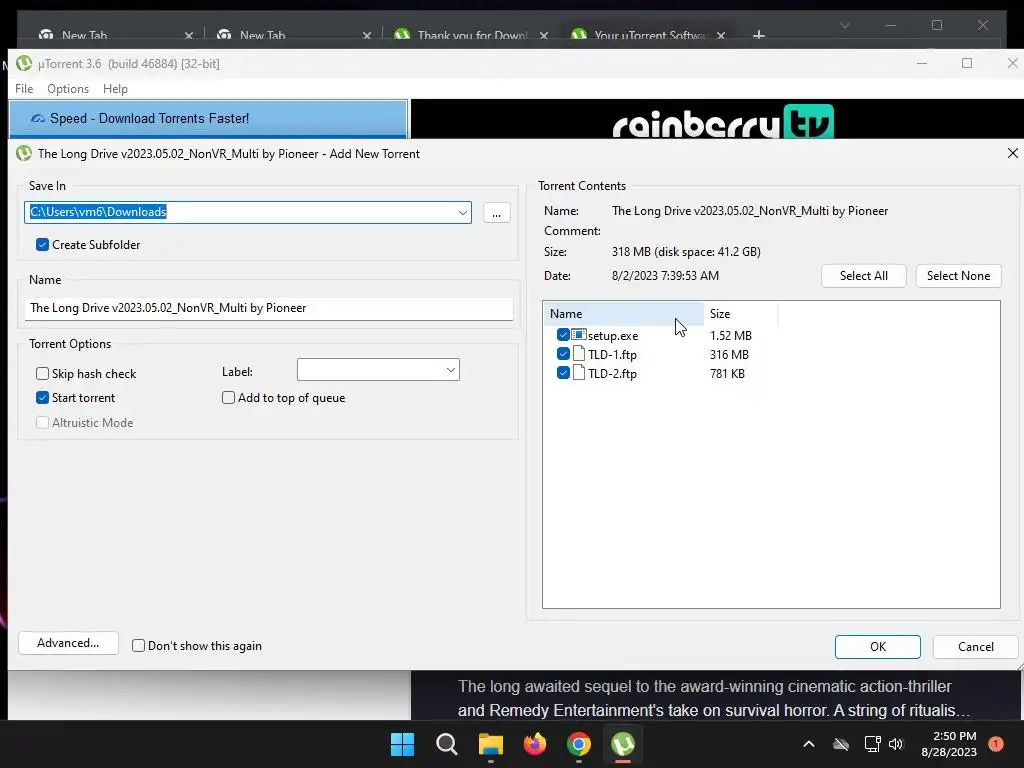Open the notification badge in the tray
The height and width of the screenshot is (768, 1024).
996,744
